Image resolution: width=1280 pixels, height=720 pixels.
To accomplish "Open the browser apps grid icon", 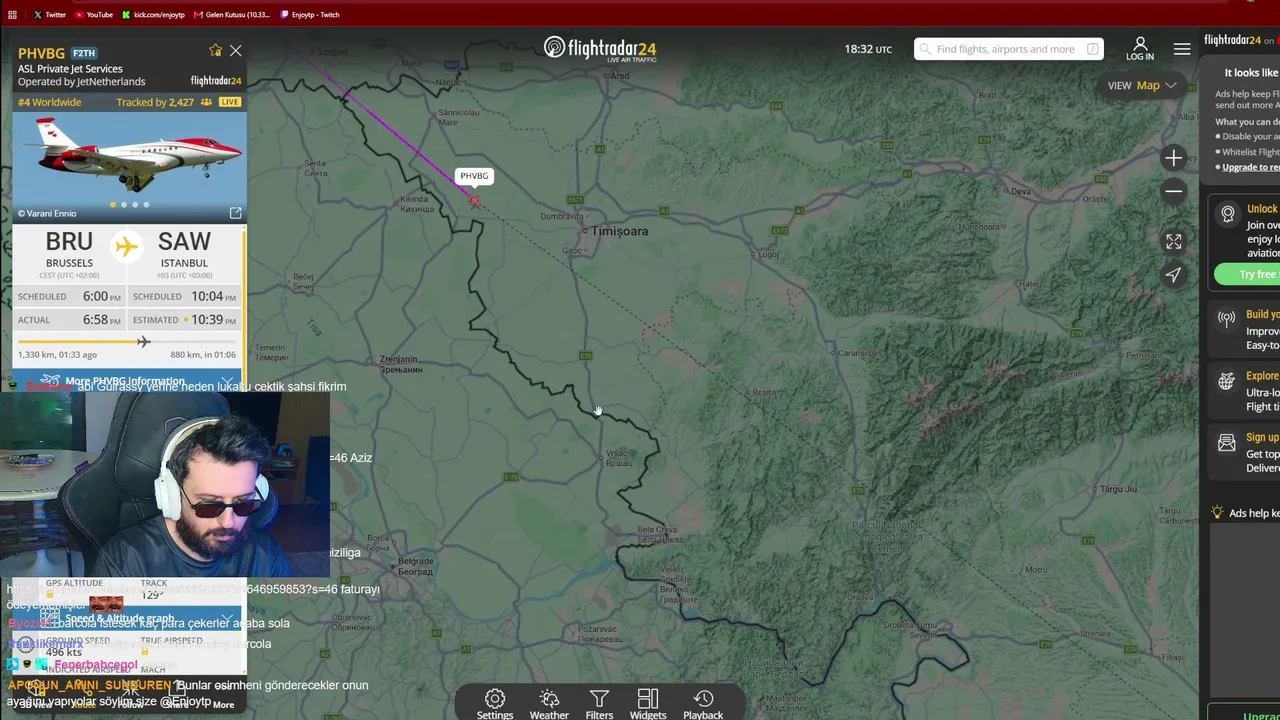I will point(12,15).
